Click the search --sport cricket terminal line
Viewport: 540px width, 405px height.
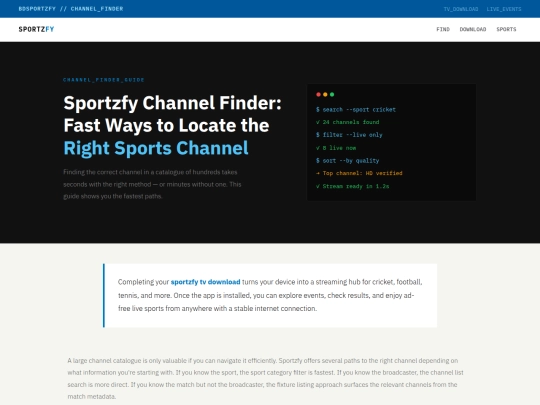pyautogui.click(x=356, y=110)
